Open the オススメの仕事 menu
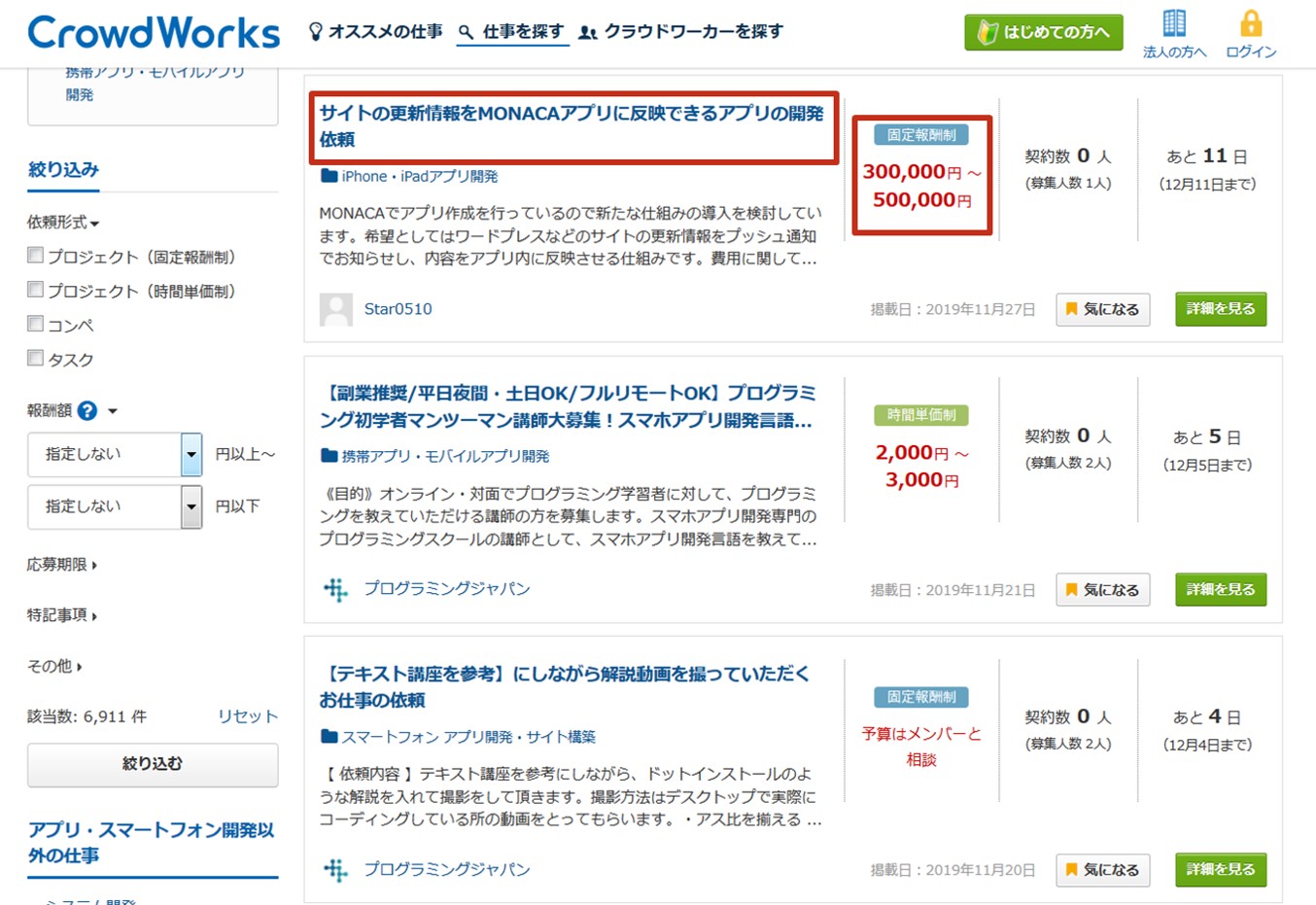This screenshot has height=905, width=1316. [385, 32]
